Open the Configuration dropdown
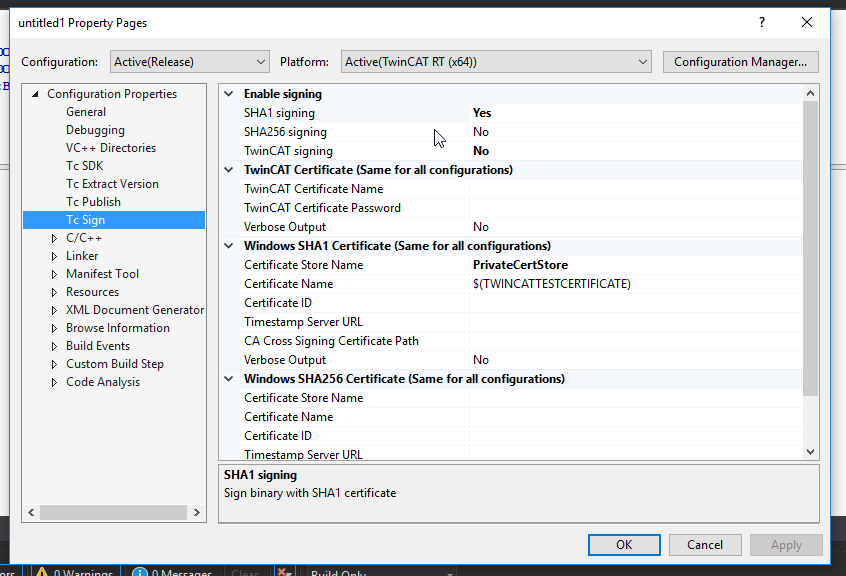This screenshot has width=846, height=576. pyautogui.click(x=189, y=62)
